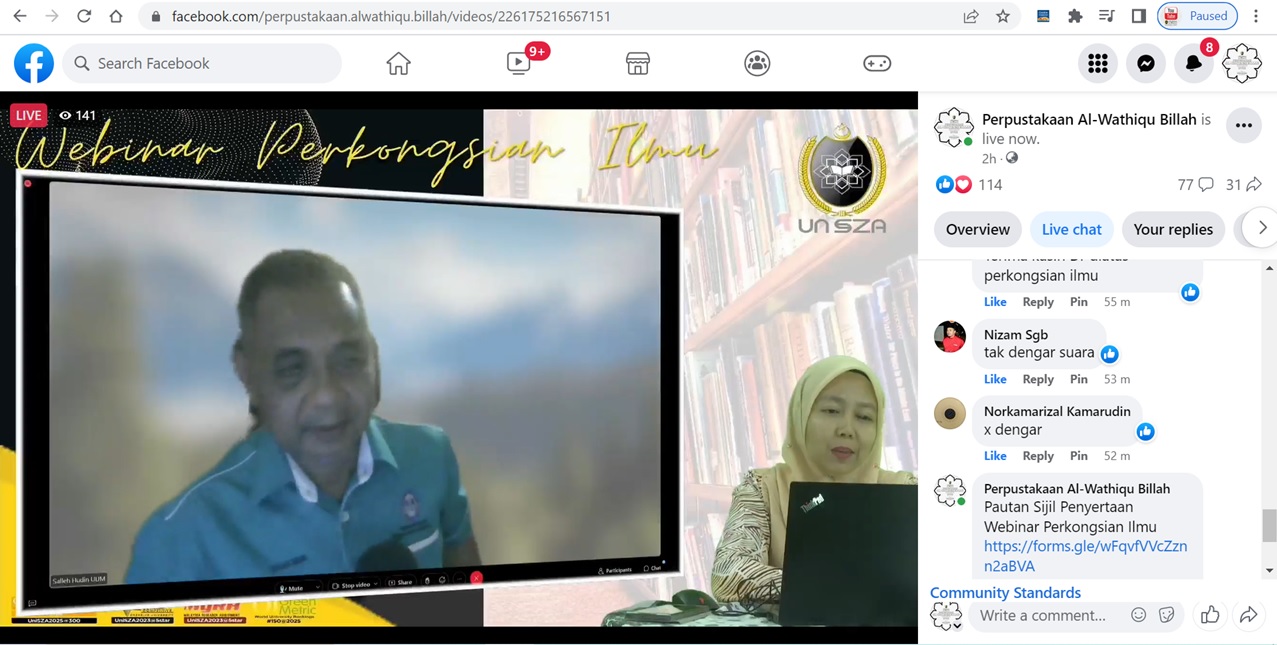Open the Paused profile button

[x=1197, y=16]
